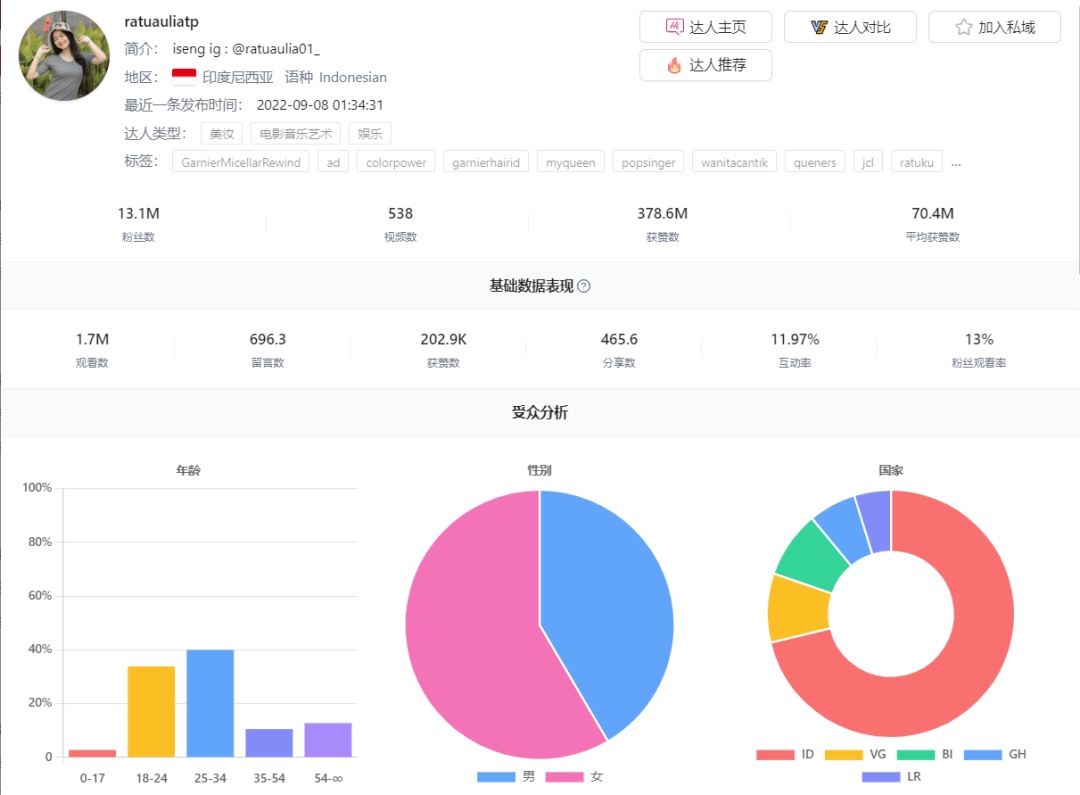Screen dimensions: 1080x795
Task: Select the 电影音乐艺术 type tag
Action: pos(295,134)
